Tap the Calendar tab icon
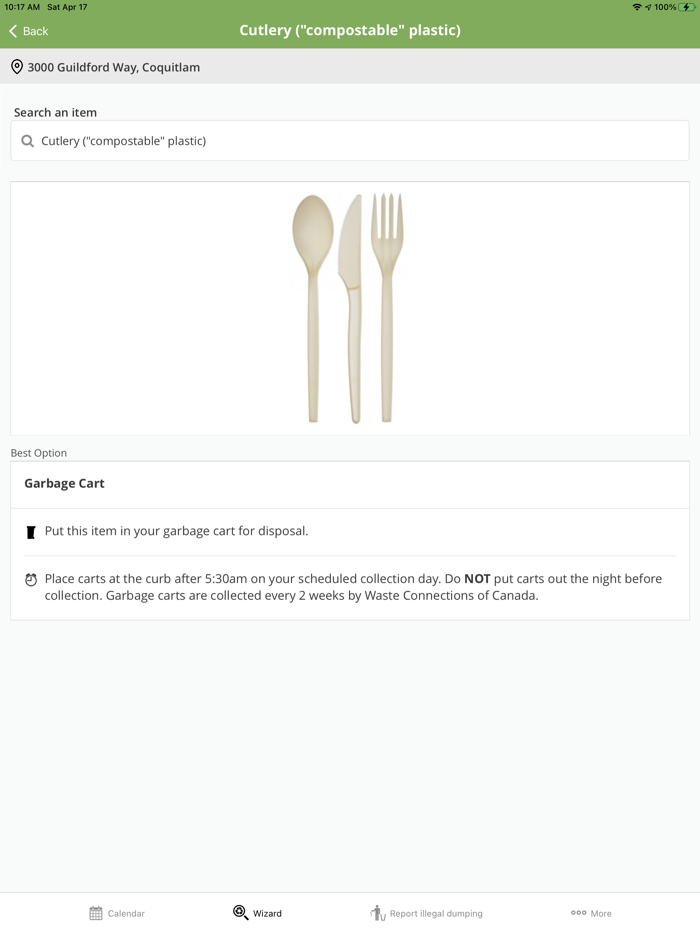Screen dimensions: 700x934 (96, 913)
